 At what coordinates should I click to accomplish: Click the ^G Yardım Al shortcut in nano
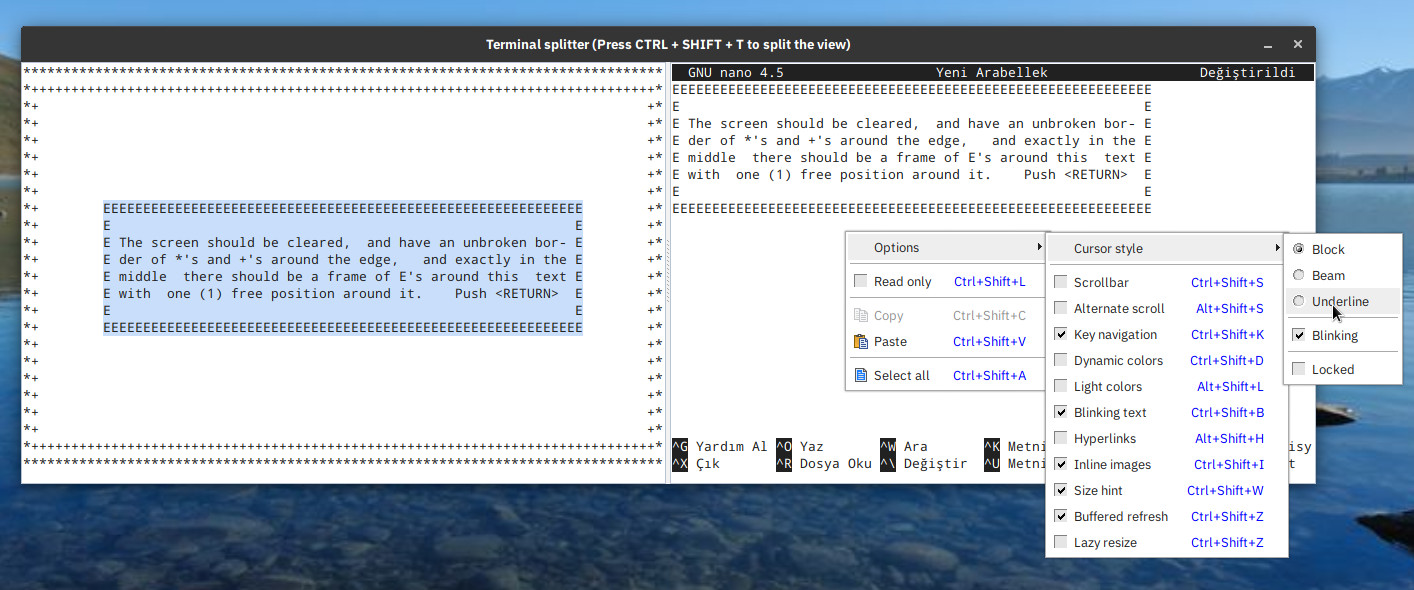tap(720, 447)
